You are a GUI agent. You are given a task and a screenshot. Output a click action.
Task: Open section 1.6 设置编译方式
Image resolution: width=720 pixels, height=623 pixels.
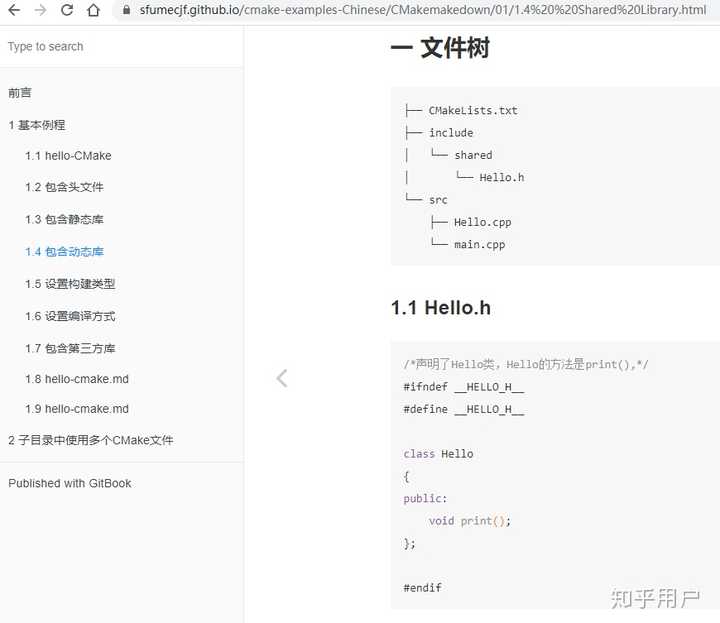click(70, 316)
